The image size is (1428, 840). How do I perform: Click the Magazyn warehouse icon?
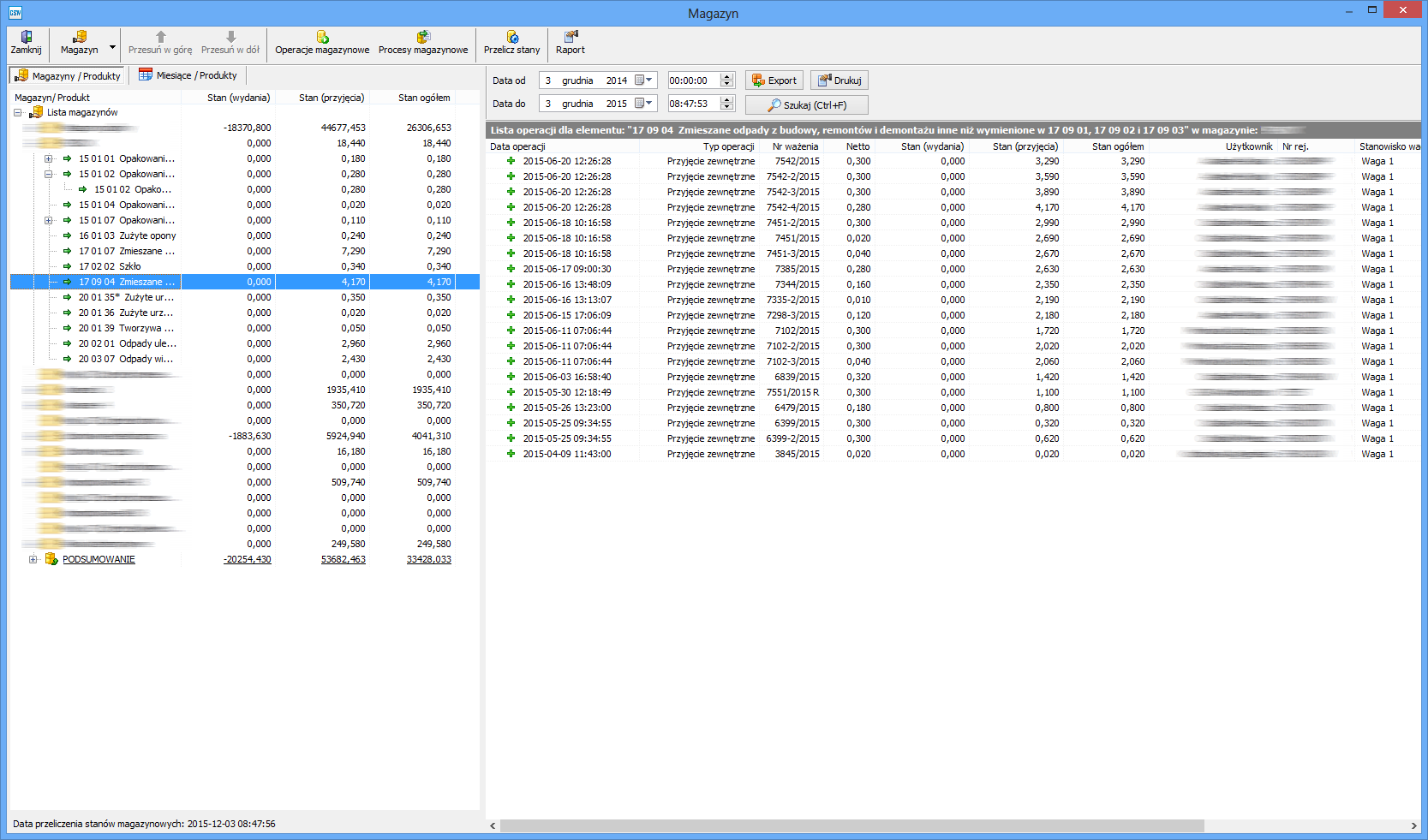click(79, 37)
